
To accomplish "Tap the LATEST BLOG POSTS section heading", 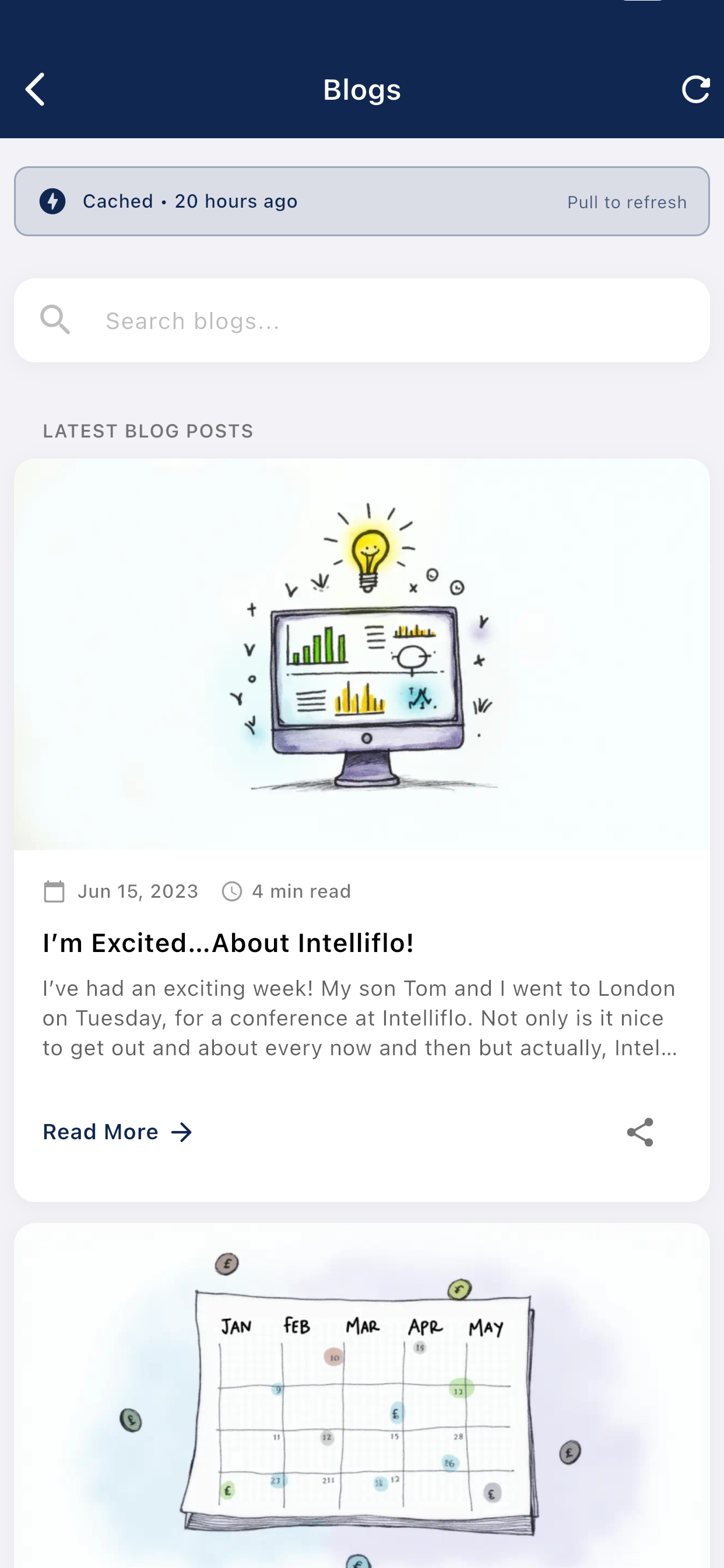I will point(148,430).
